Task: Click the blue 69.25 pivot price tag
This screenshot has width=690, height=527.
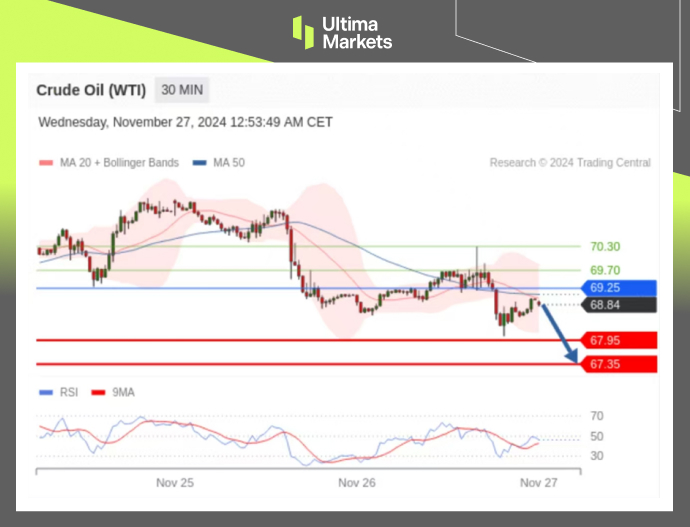Action: [x=619, y=288]
